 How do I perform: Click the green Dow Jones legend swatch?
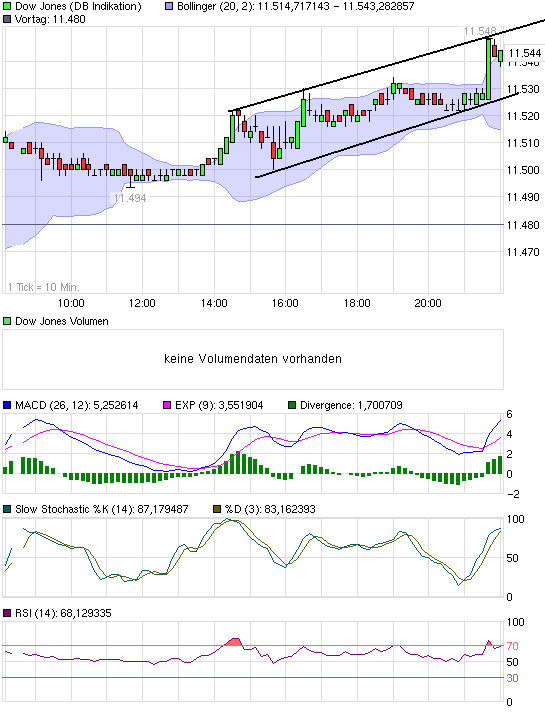coord(7,6)
